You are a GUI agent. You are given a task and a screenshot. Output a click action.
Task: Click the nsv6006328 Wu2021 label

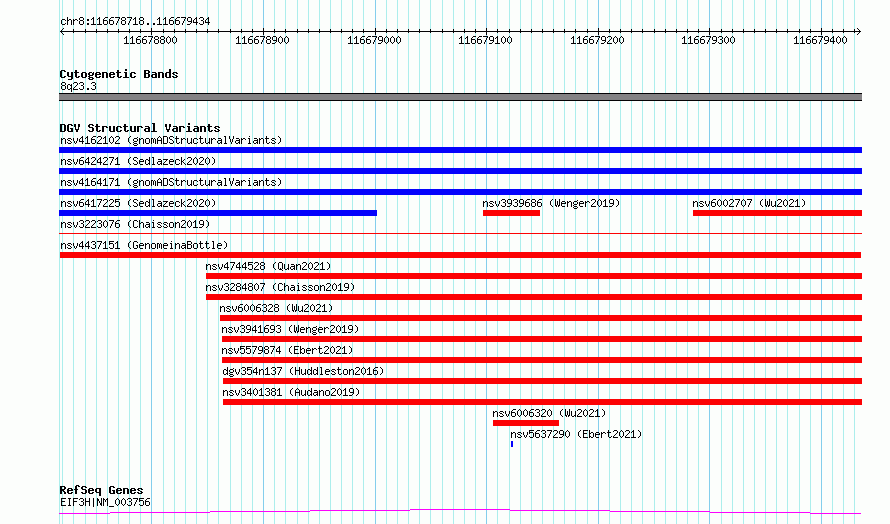click(x=276, y=308)
